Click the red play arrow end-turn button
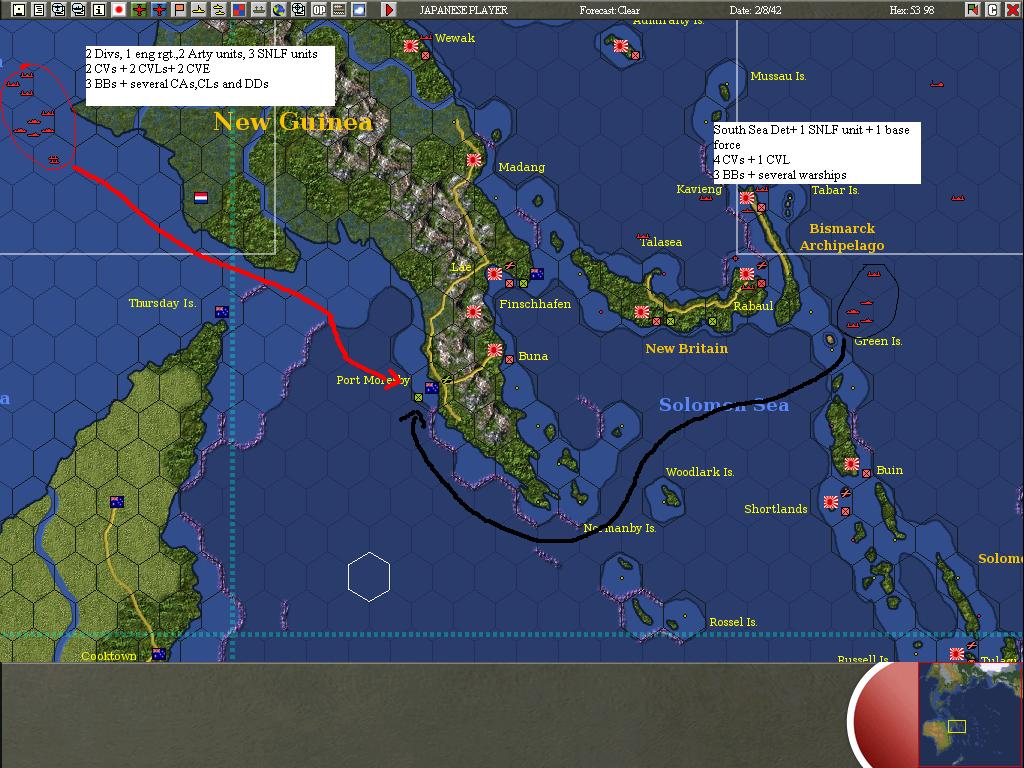Screen dimensions: 1024x768 tap(389, 10)
